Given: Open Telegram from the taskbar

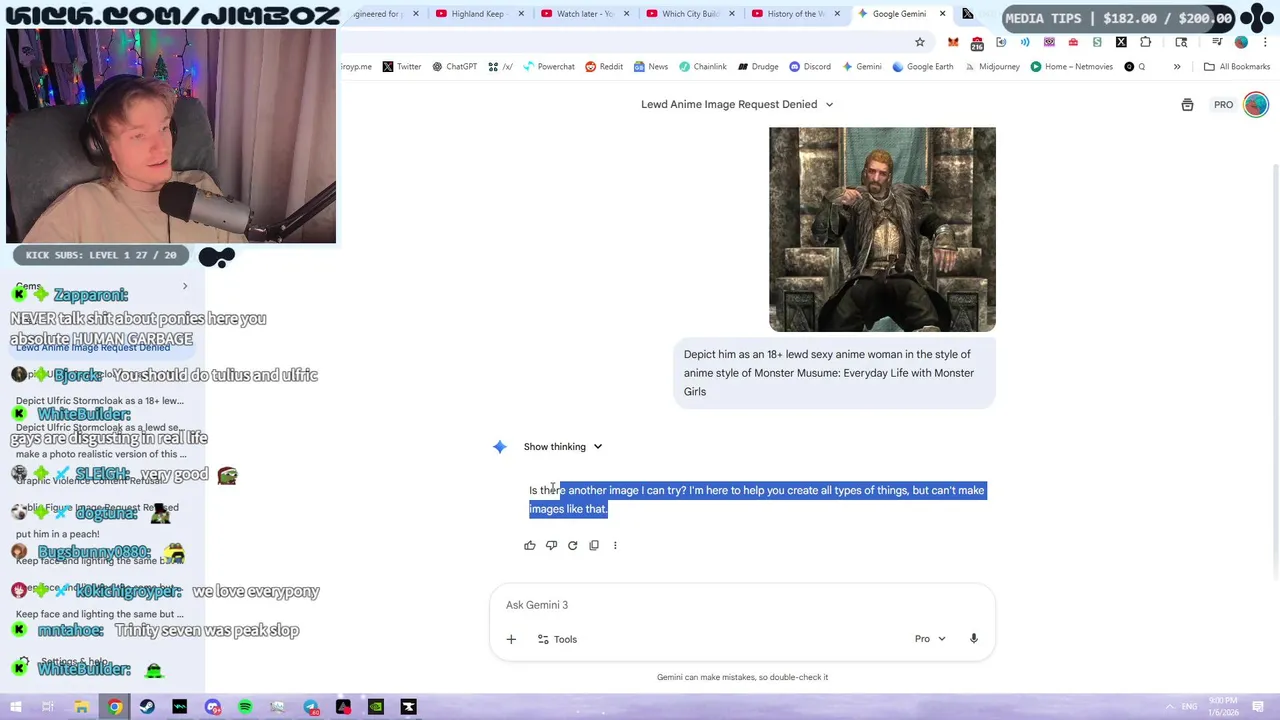Looking at the screenshot, I should pos(311,707).
